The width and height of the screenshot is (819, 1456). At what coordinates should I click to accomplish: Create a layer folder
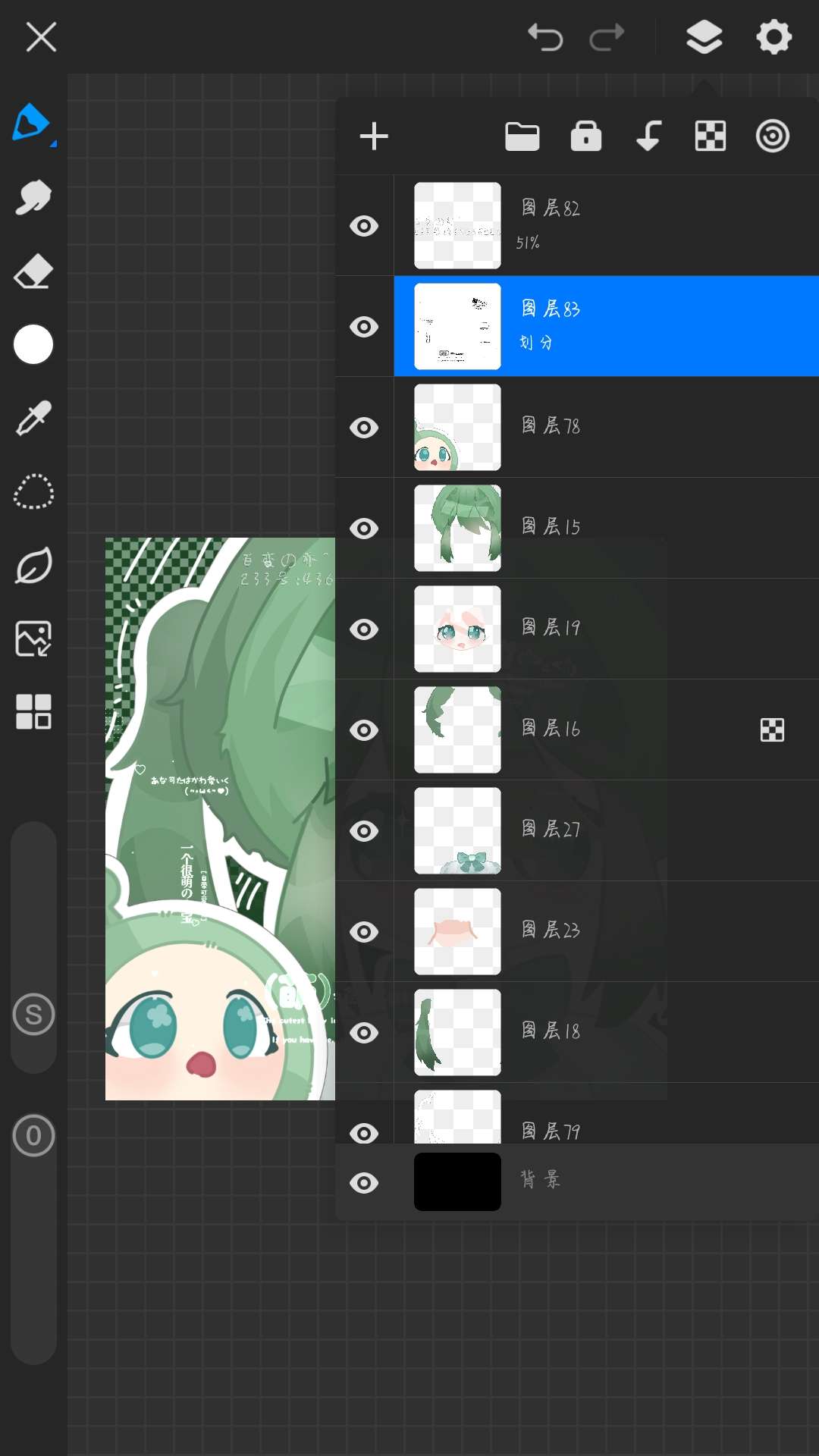pos(522,136)
